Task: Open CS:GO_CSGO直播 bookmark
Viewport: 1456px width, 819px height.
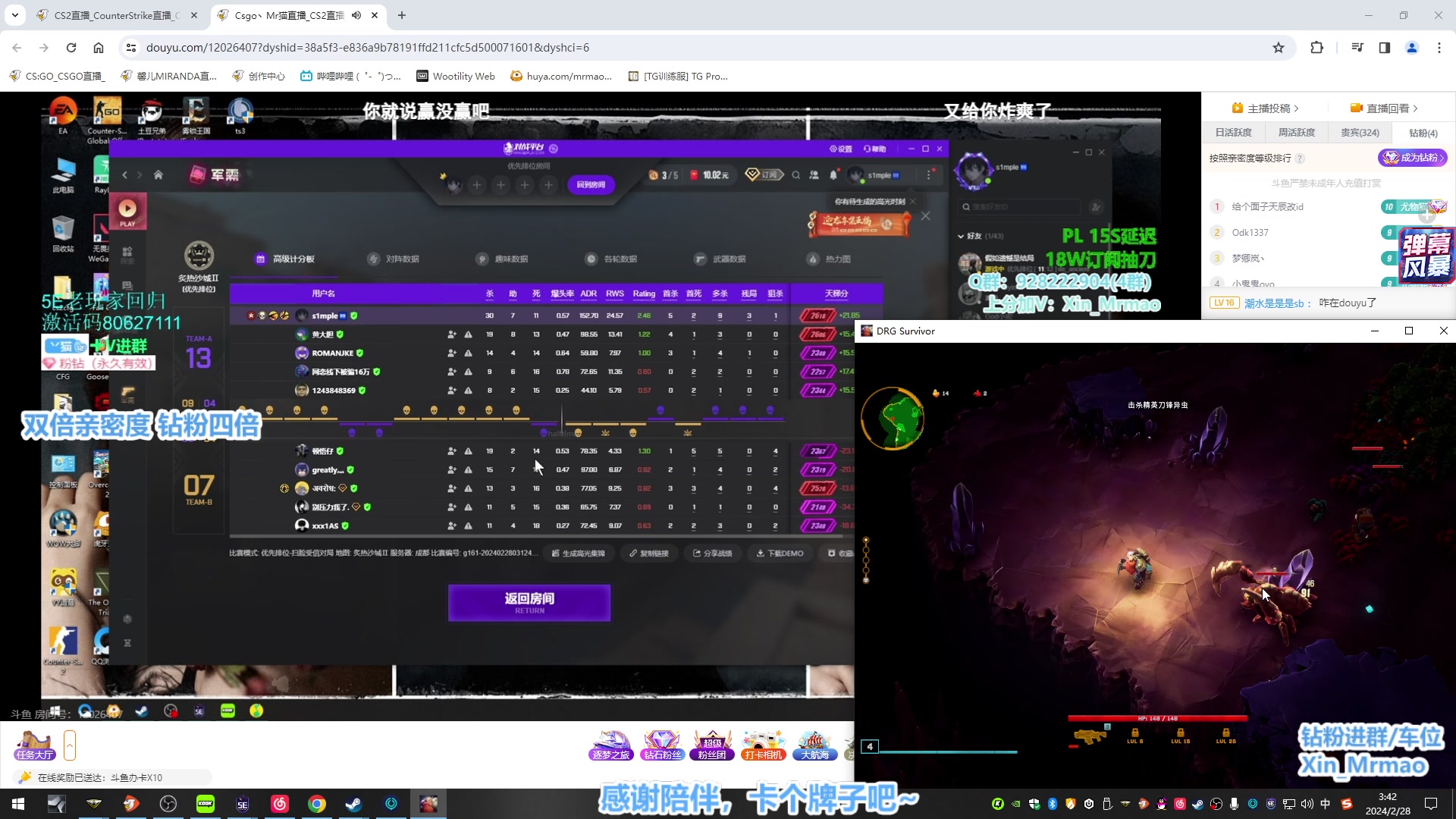Action: pos(57,76)
